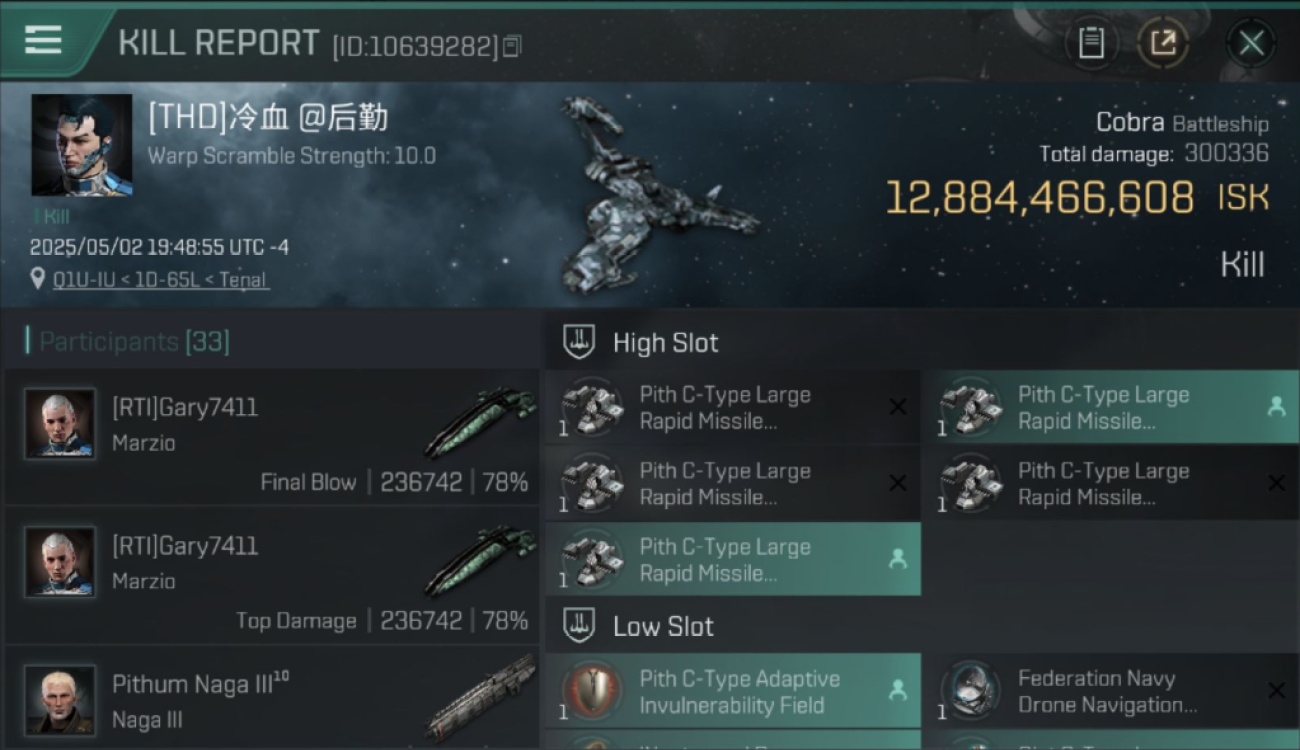The width and height of the screenshot is (1300, 750).
Task: Open the hamburger menu icon
Action: (43, 40)
